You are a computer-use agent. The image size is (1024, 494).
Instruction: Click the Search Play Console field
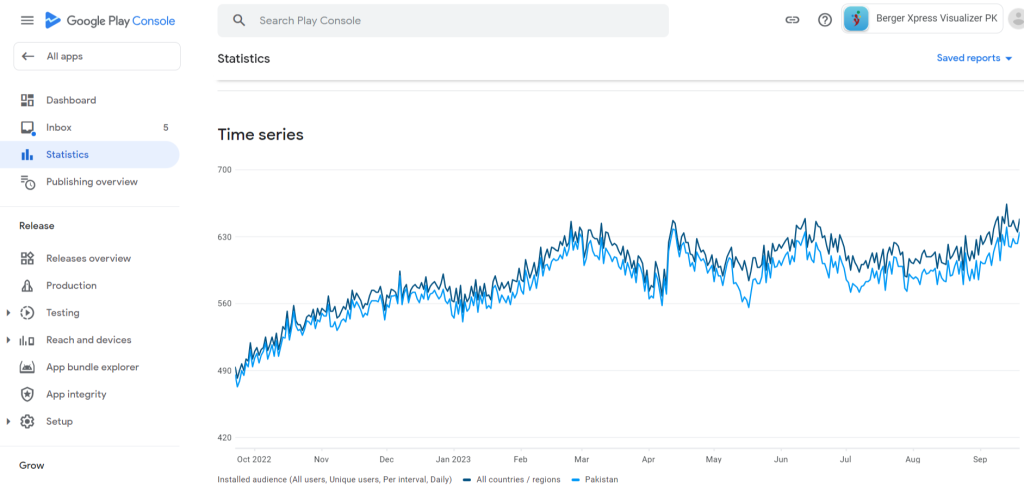pyautogui.click(x=443, y=20)
